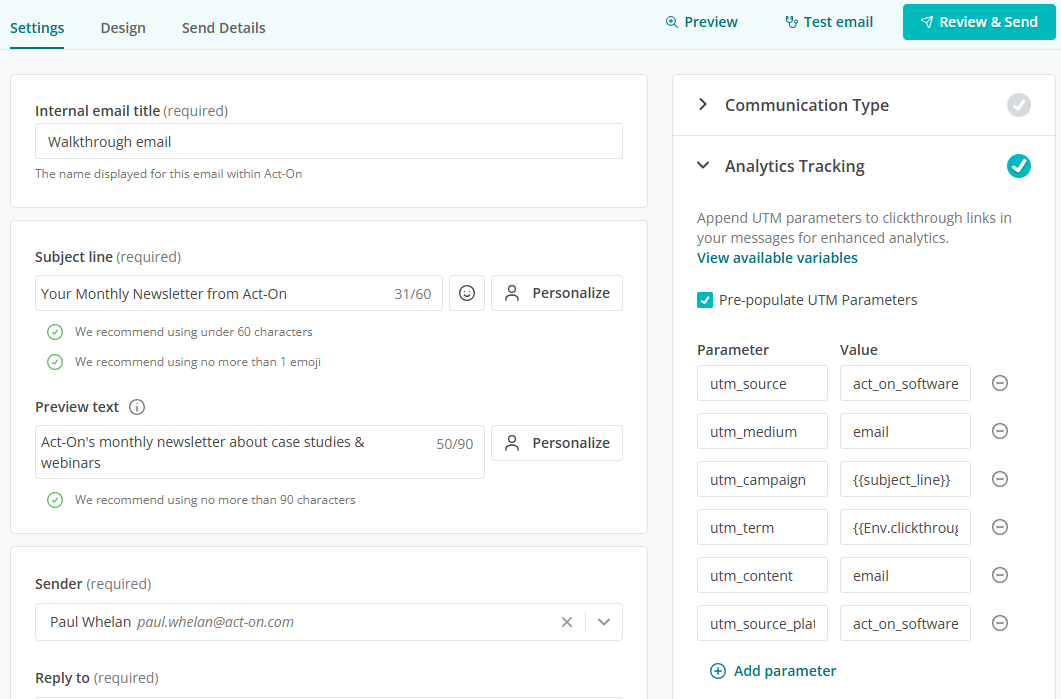The height and width of the screenshot is (699, 1061).
Task: Delete the utm_content parameter row
Action: coord(999,575)
